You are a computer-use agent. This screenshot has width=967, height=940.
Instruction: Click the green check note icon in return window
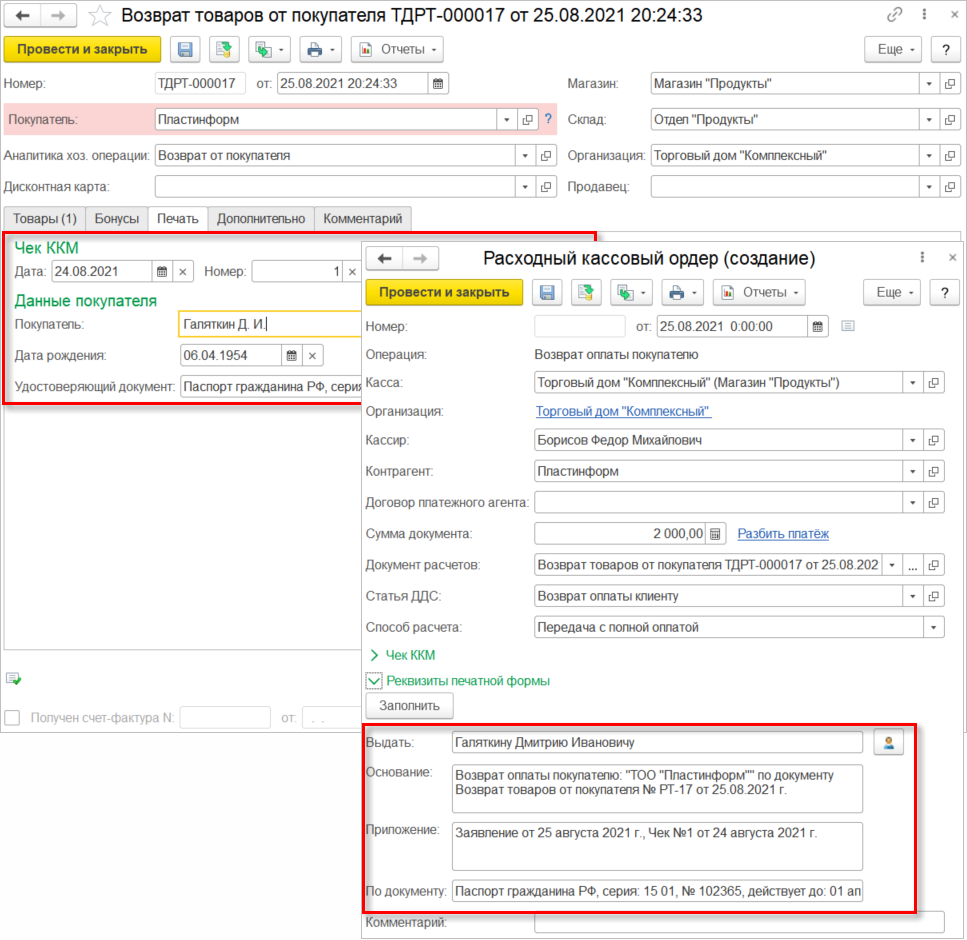(14, 679)
